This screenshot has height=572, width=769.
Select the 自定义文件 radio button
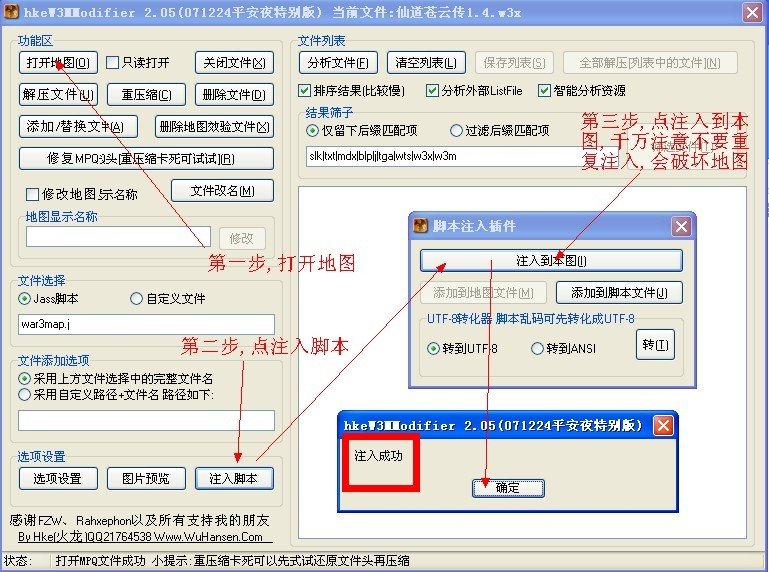[136, 298]
